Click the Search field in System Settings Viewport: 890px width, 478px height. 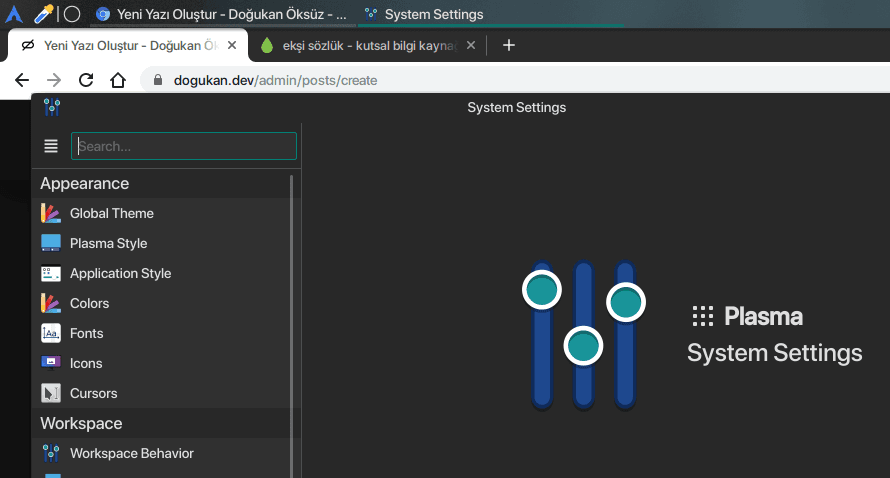184,146
